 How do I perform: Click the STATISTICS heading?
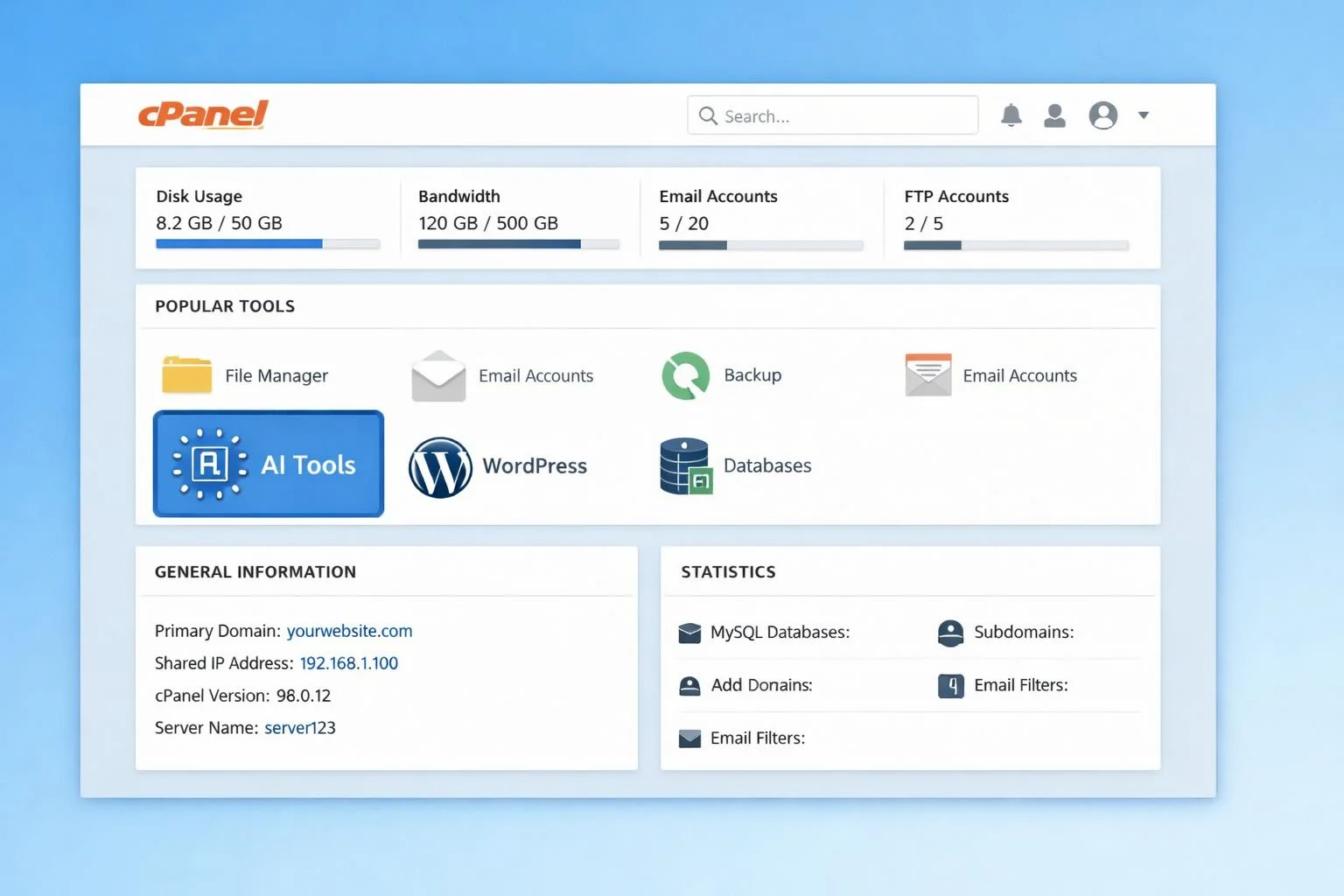point(728,572)
